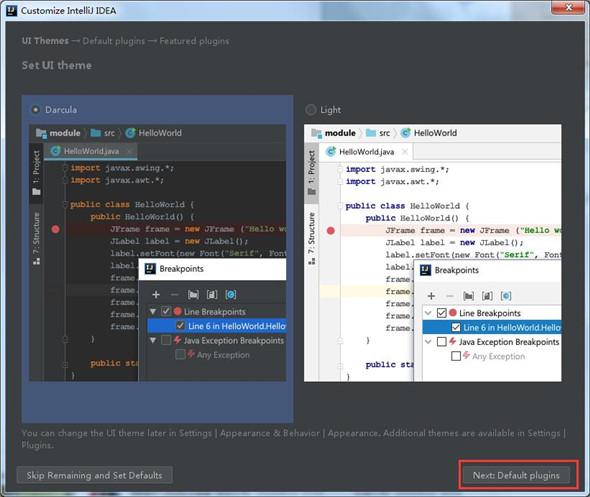This screenshot has width=590, height=497.
Task: Open HelloWorld.java tab in Darcula preview
Action: (x=91, y=151)
